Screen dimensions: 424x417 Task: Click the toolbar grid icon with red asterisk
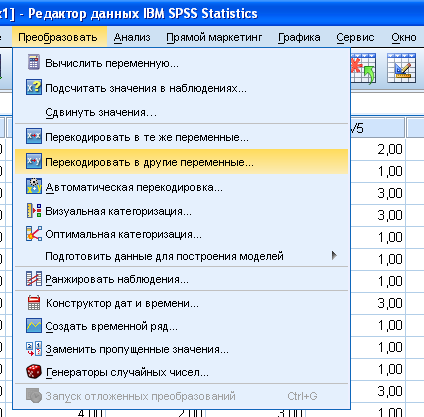point(363,68)
